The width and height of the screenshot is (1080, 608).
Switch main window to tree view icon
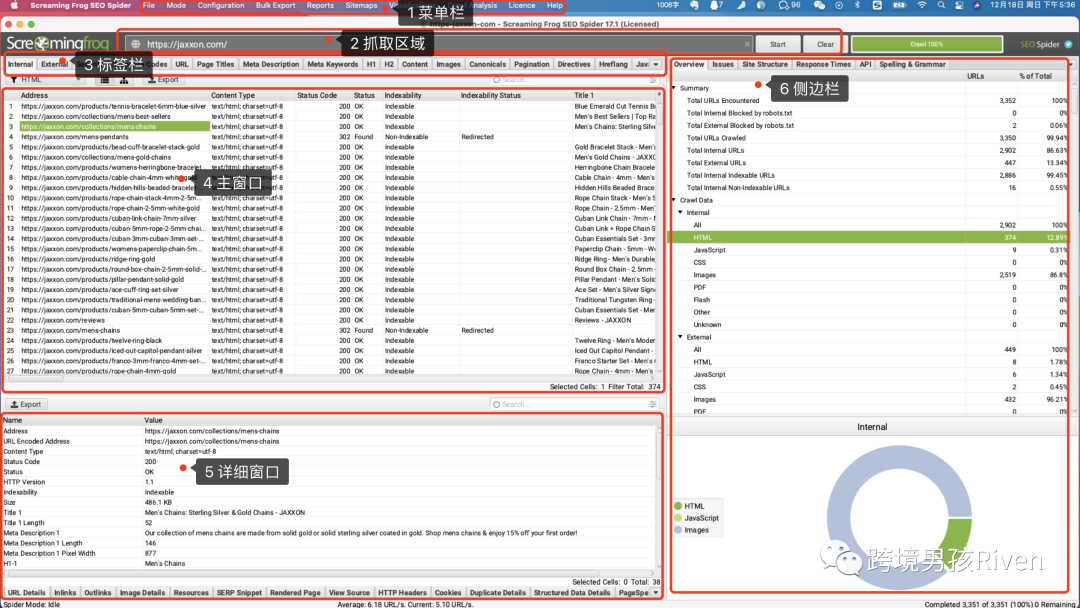pyautogui.click(x=124, y=80)
